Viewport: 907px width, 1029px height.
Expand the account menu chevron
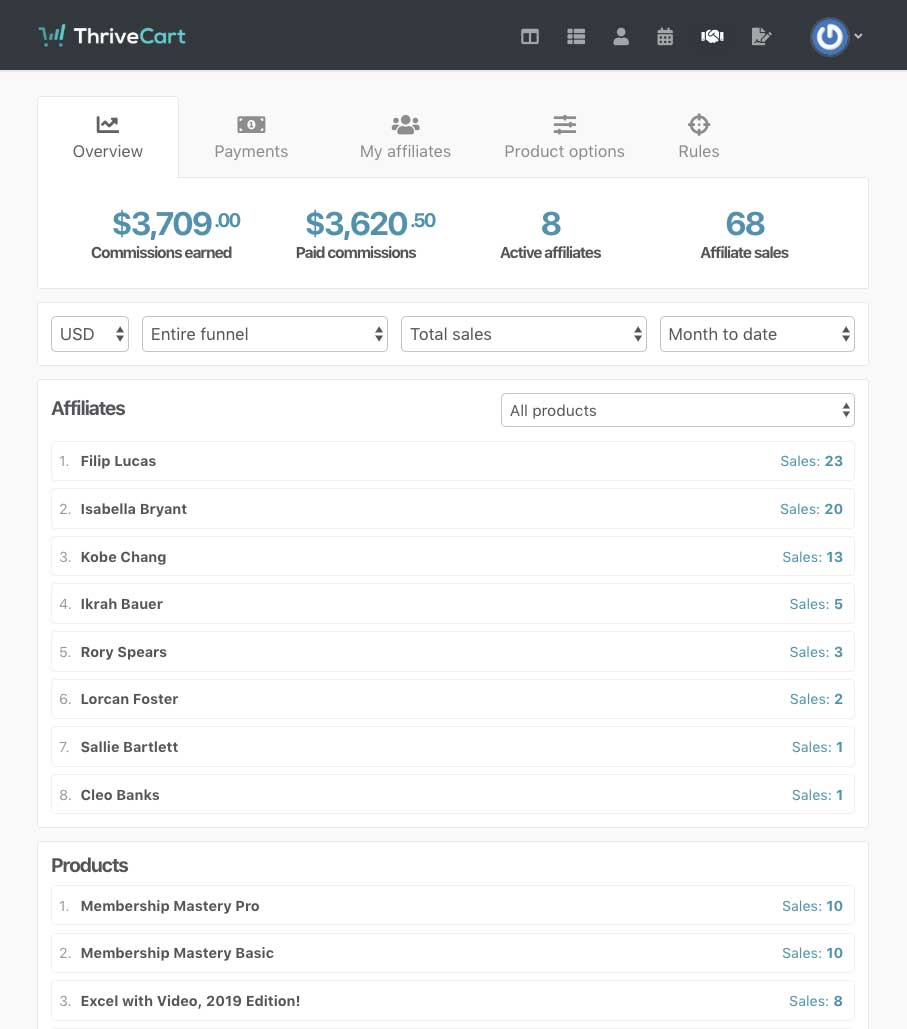(858, 37)
